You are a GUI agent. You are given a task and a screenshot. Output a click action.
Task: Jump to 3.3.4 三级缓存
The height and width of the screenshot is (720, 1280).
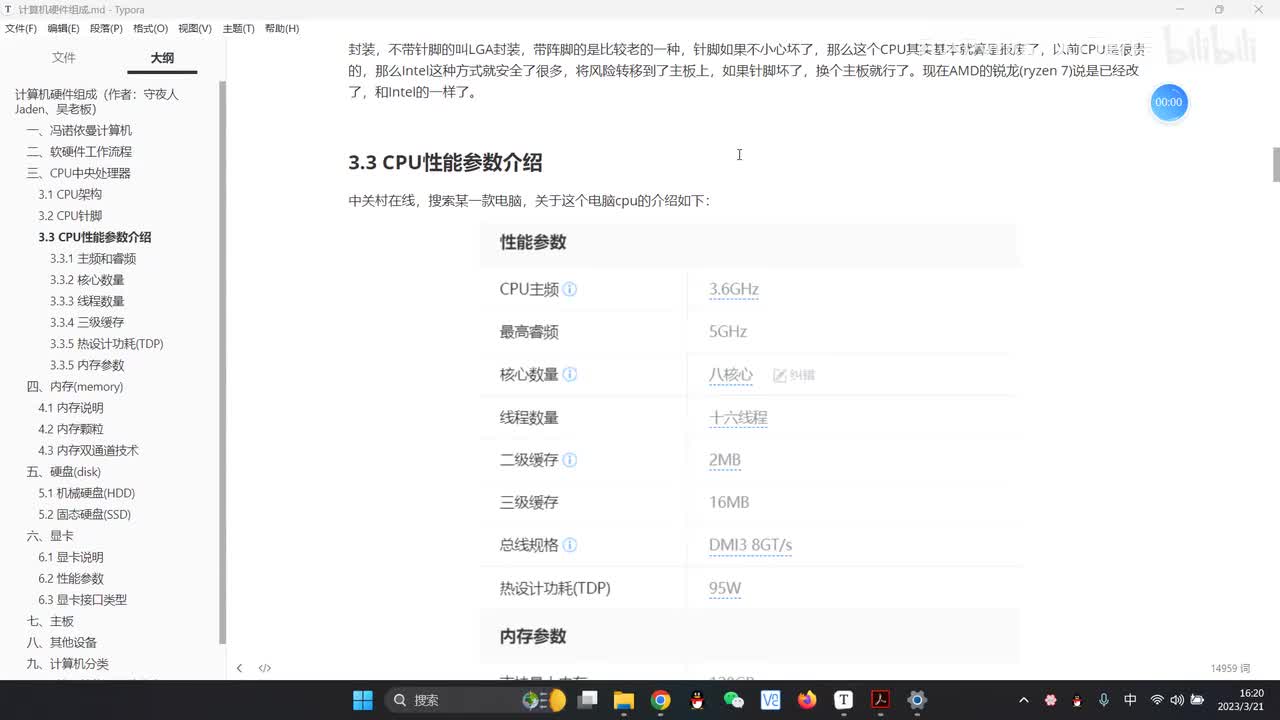87,322
